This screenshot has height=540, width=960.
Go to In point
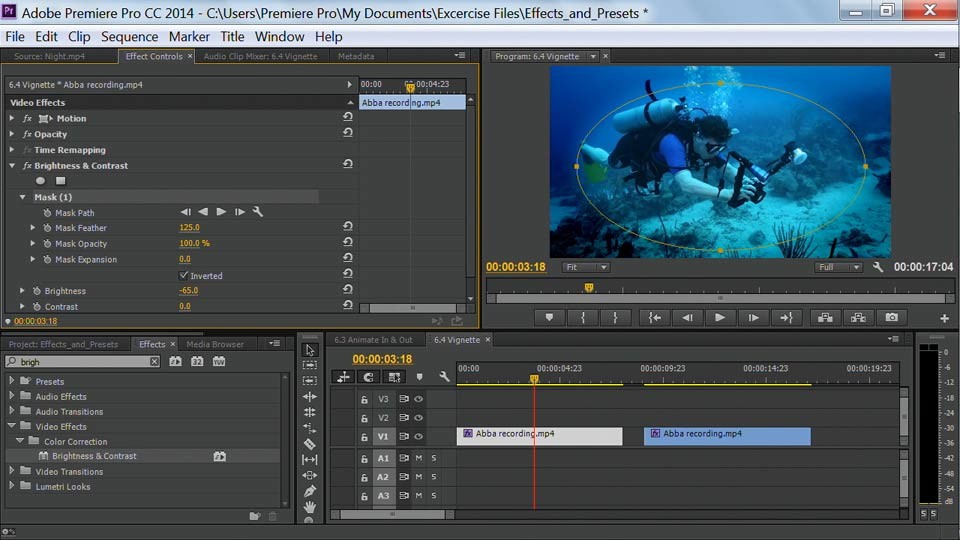(x=654, y=317)
